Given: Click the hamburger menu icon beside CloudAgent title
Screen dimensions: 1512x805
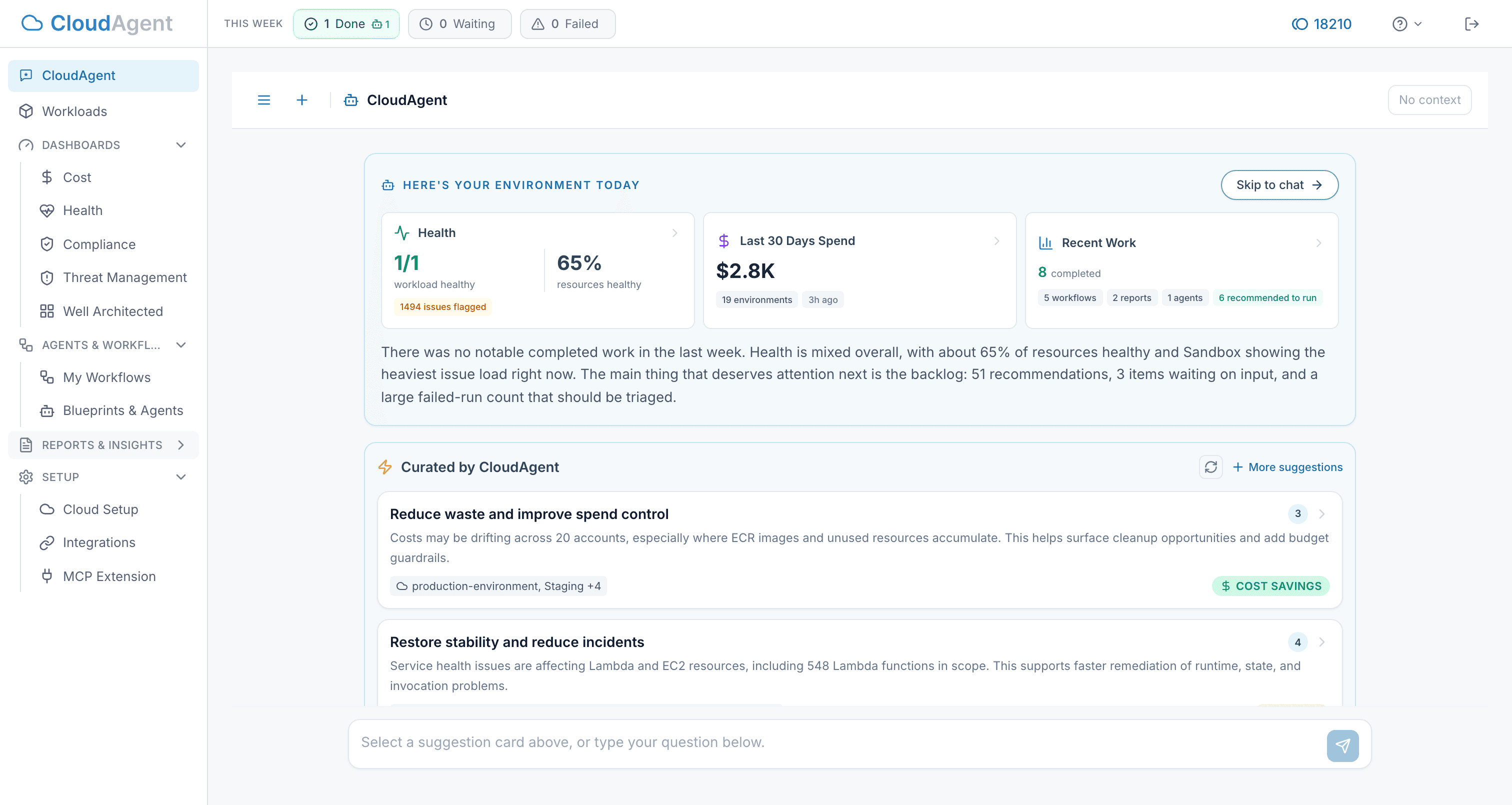Looking at the screenshot, I should tap(263, 100).
